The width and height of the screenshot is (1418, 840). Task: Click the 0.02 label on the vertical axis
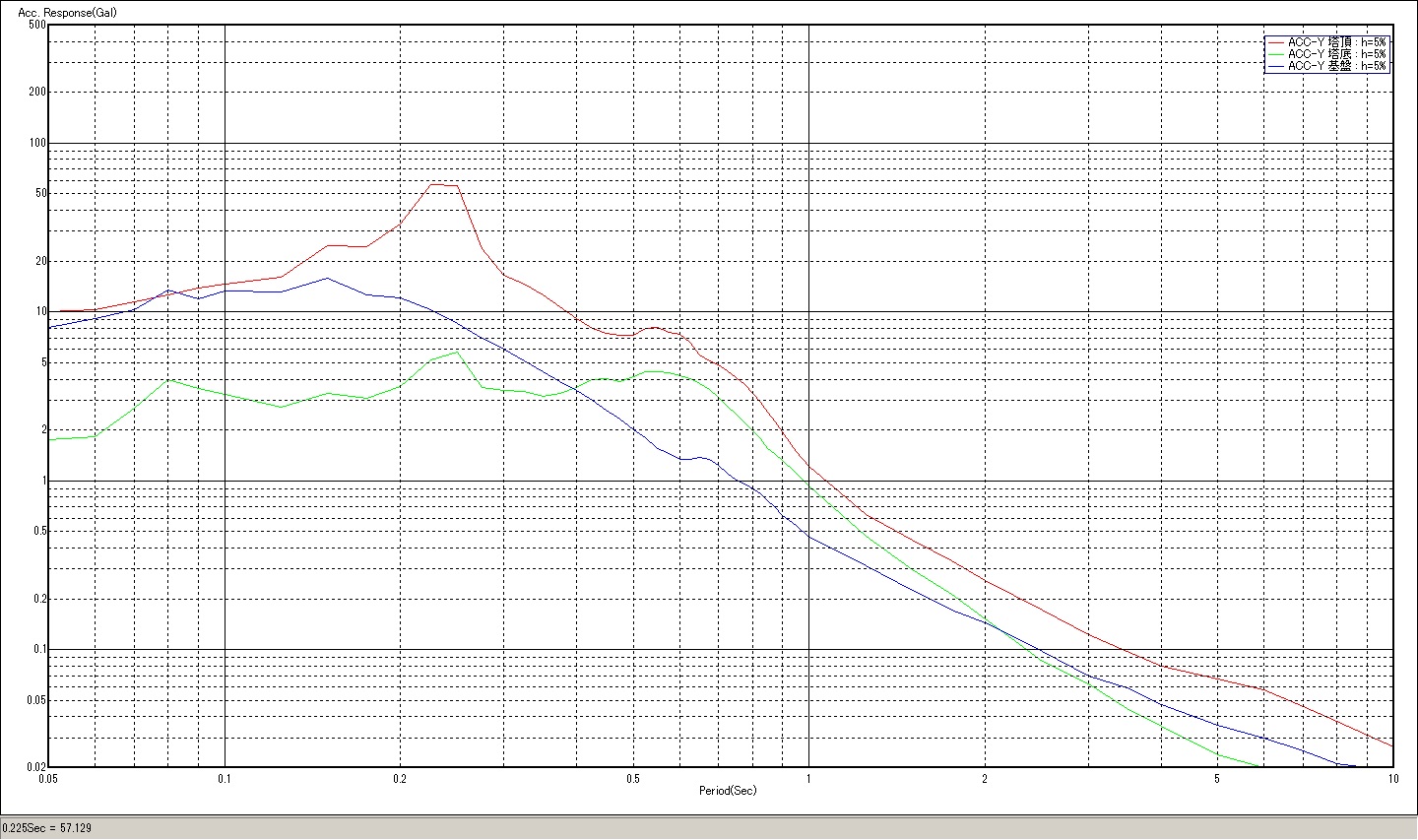tap(35, 766)
